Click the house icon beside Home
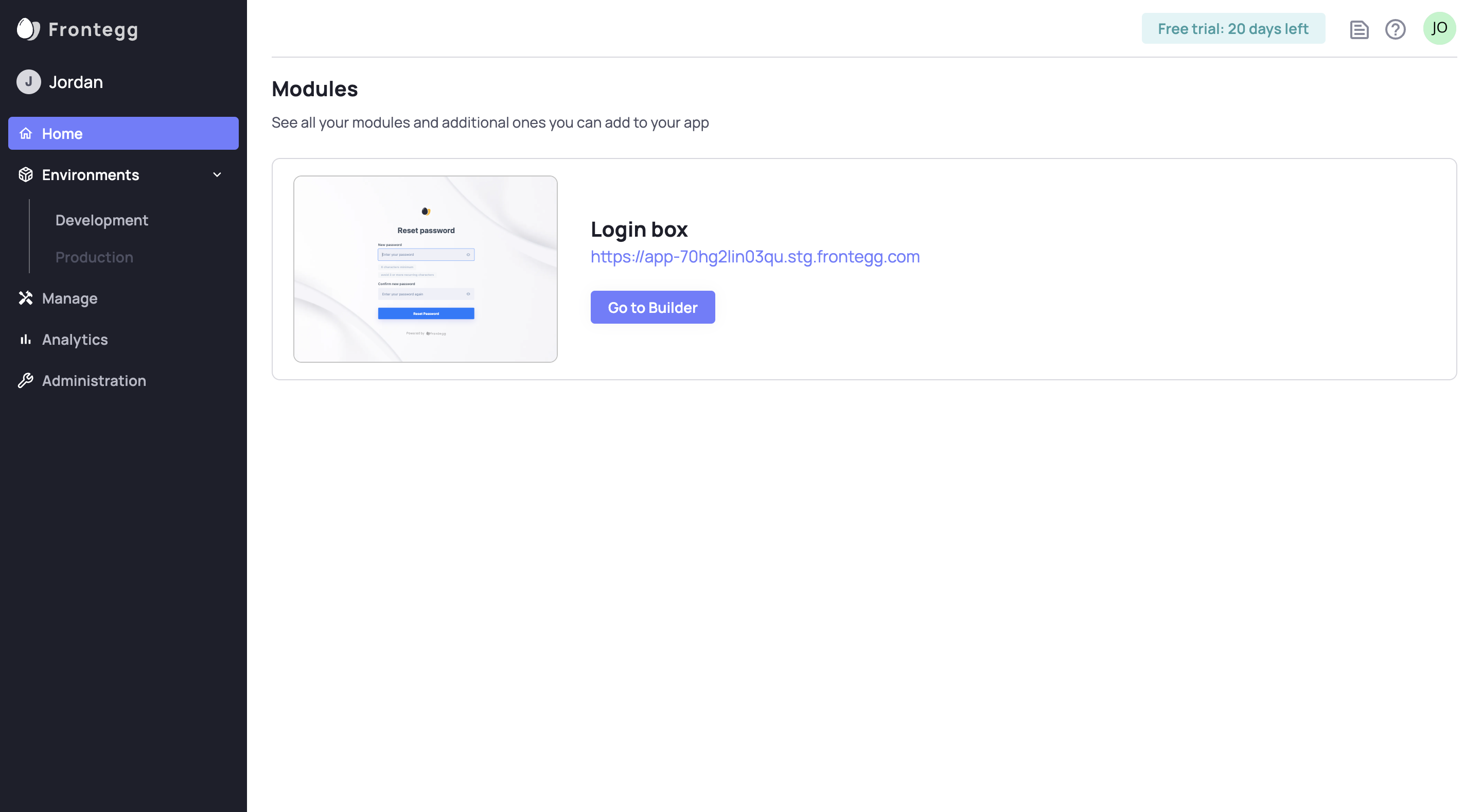 [x=26, y=133]
